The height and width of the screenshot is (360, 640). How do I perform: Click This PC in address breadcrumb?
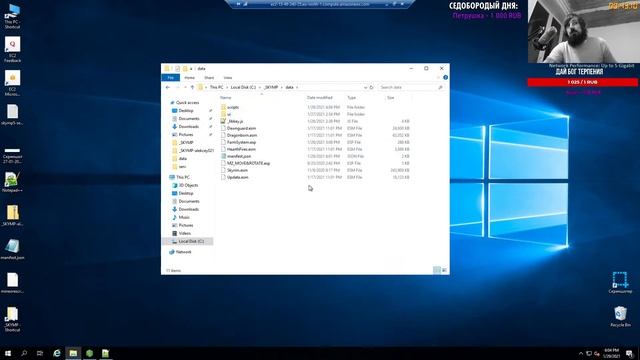point(216,87)
